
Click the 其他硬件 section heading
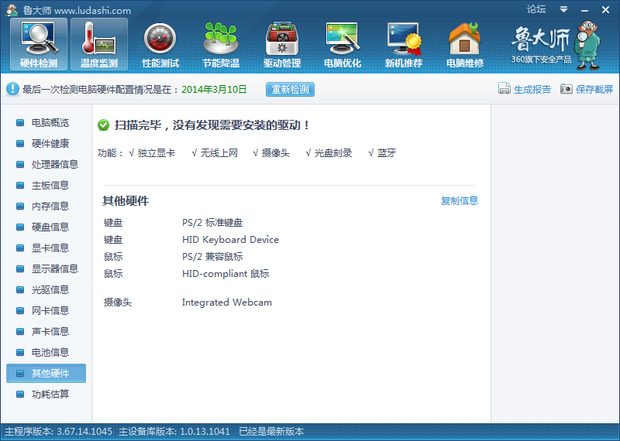[126, 201]
